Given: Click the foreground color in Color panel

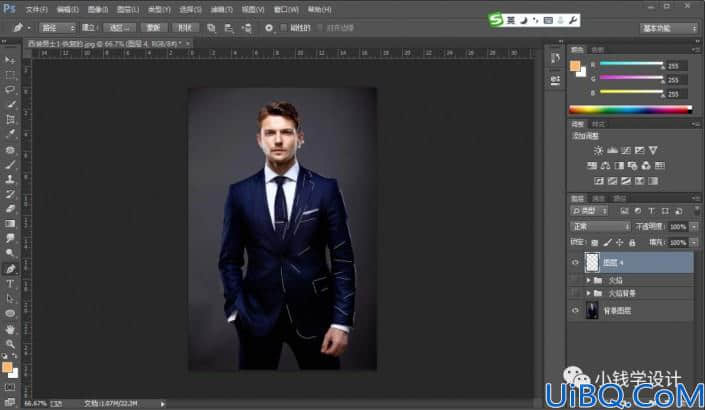Looking at the screenshot, I should 575,66.
